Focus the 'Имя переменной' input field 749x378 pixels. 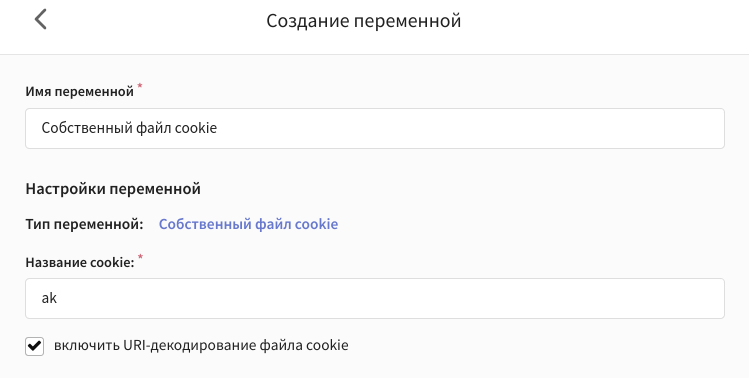(375, 129)
